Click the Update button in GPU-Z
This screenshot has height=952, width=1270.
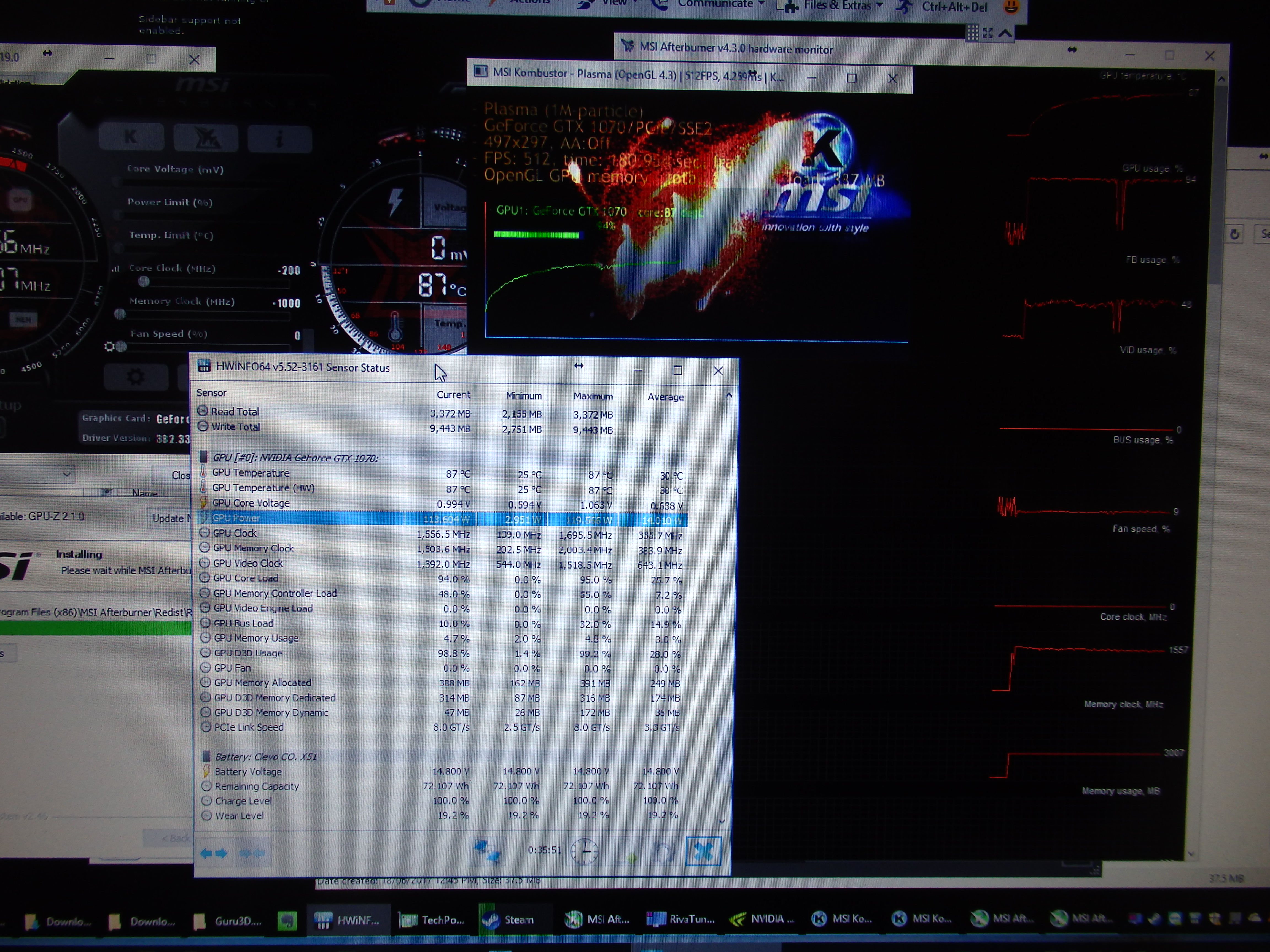click(x=170, y=518)
